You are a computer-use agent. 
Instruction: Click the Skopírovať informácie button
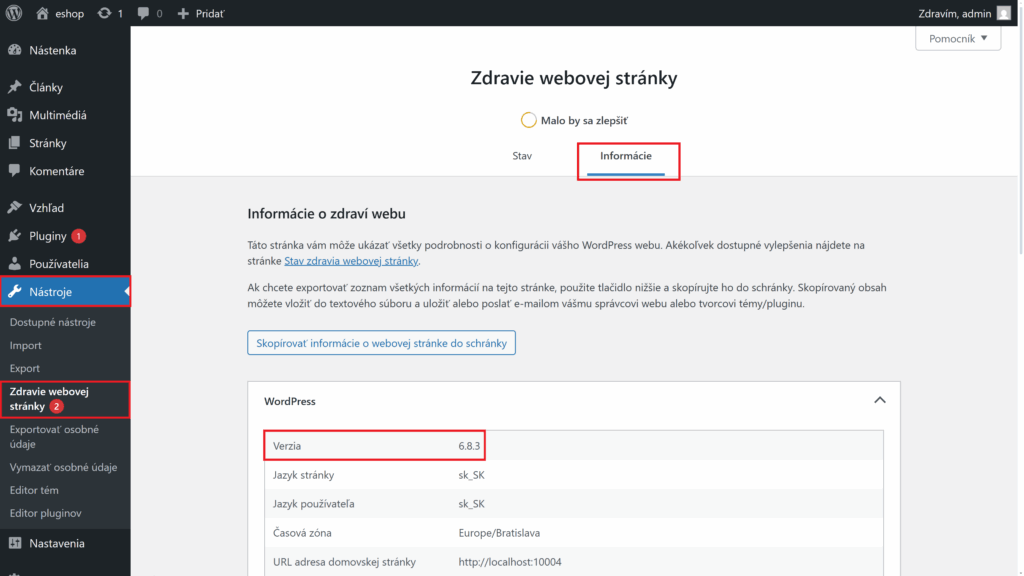[x=381, y=342]
